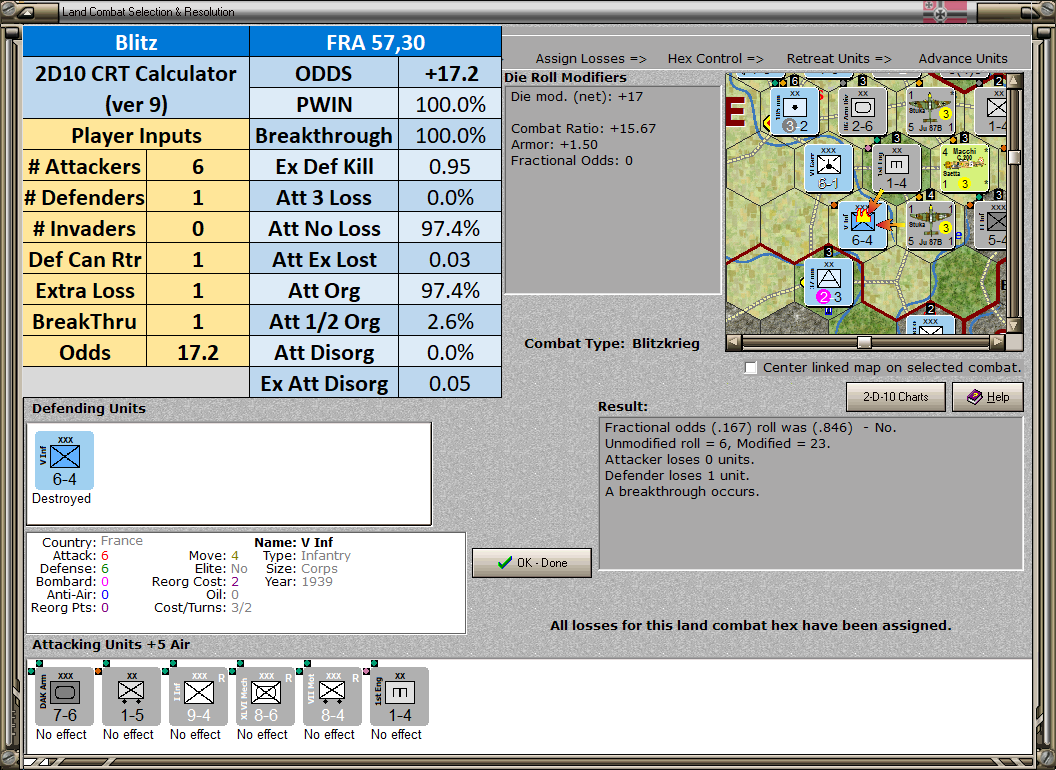Click the Help book icon
The height and width of the screenshot is (770, 1056).
click(975, 397)
